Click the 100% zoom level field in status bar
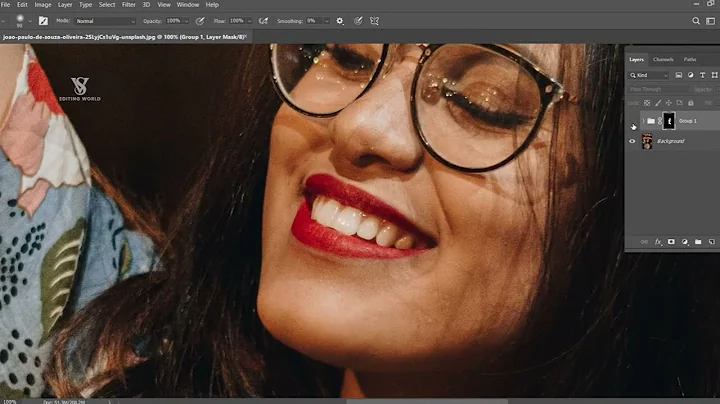The width and height of the screenshot is (720, 404). tap(10, 402)
